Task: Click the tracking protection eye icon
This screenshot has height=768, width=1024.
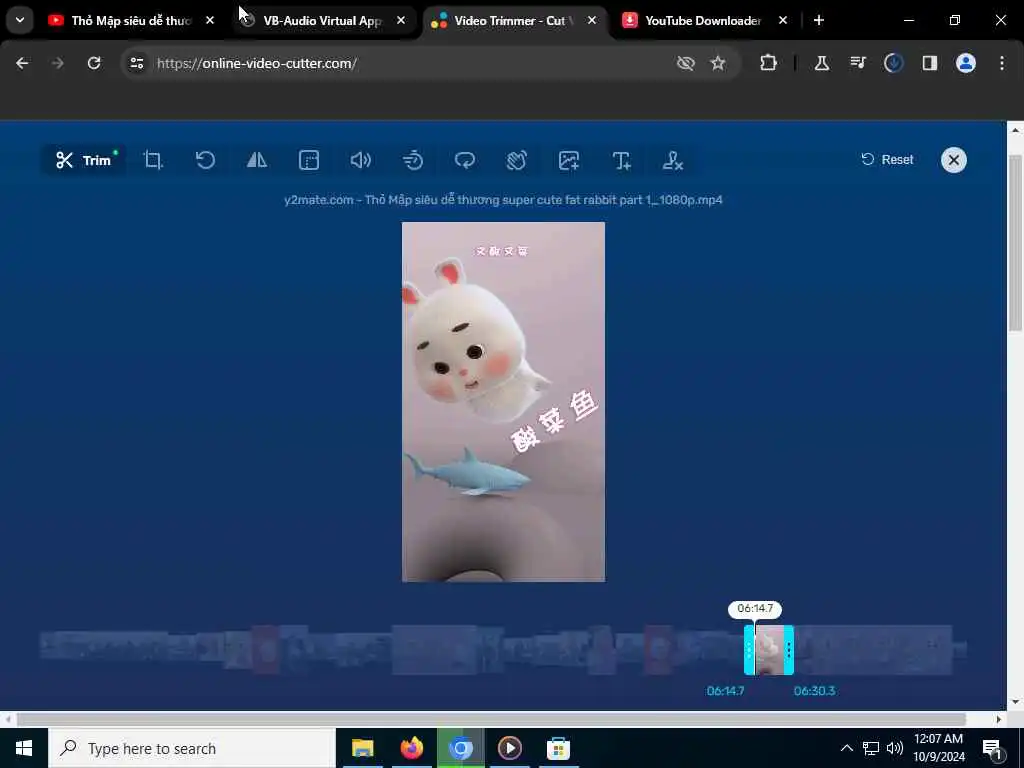Action: (x=685, y=63)
